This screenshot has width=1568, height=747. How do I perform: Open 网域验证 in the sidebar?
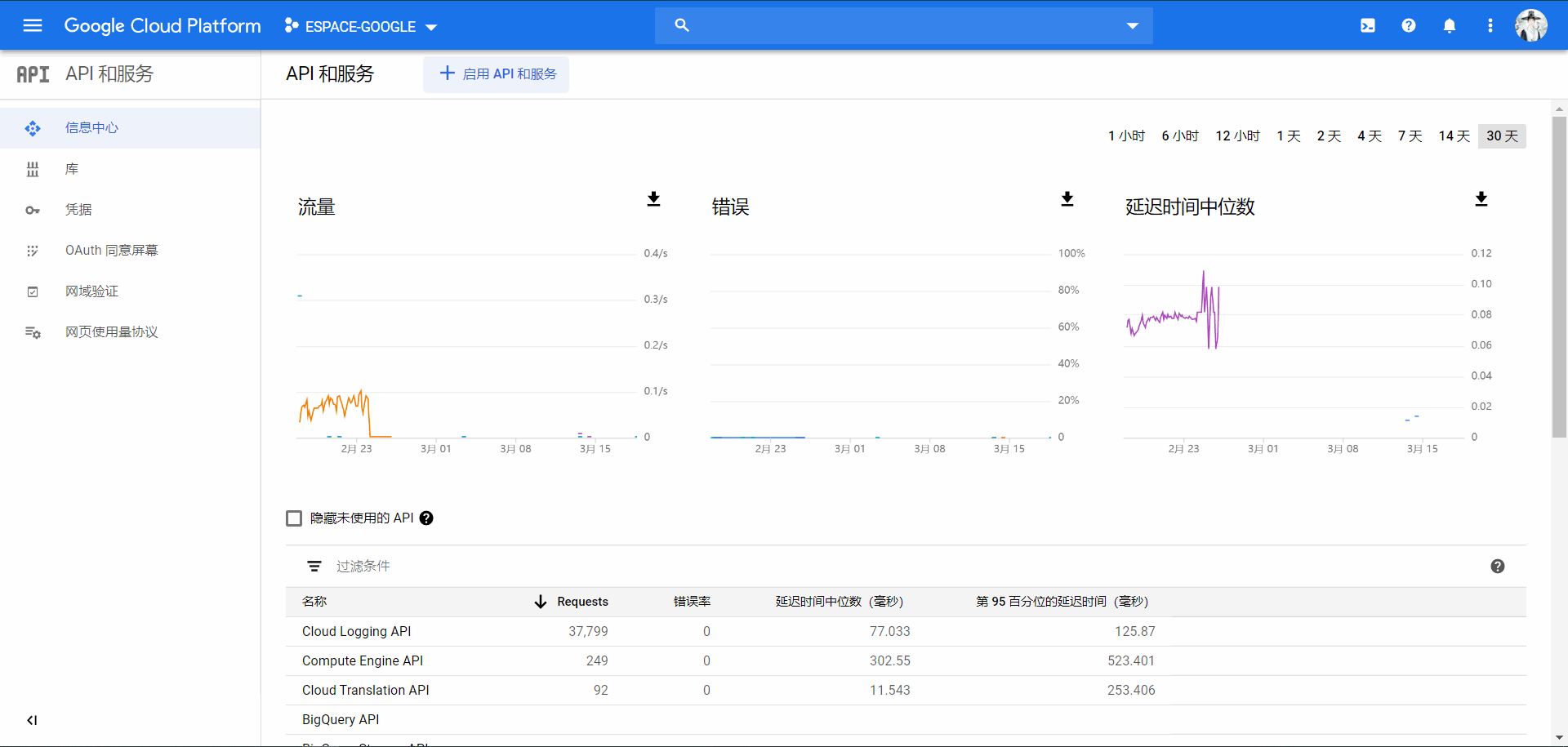click(x=131, y=291)
